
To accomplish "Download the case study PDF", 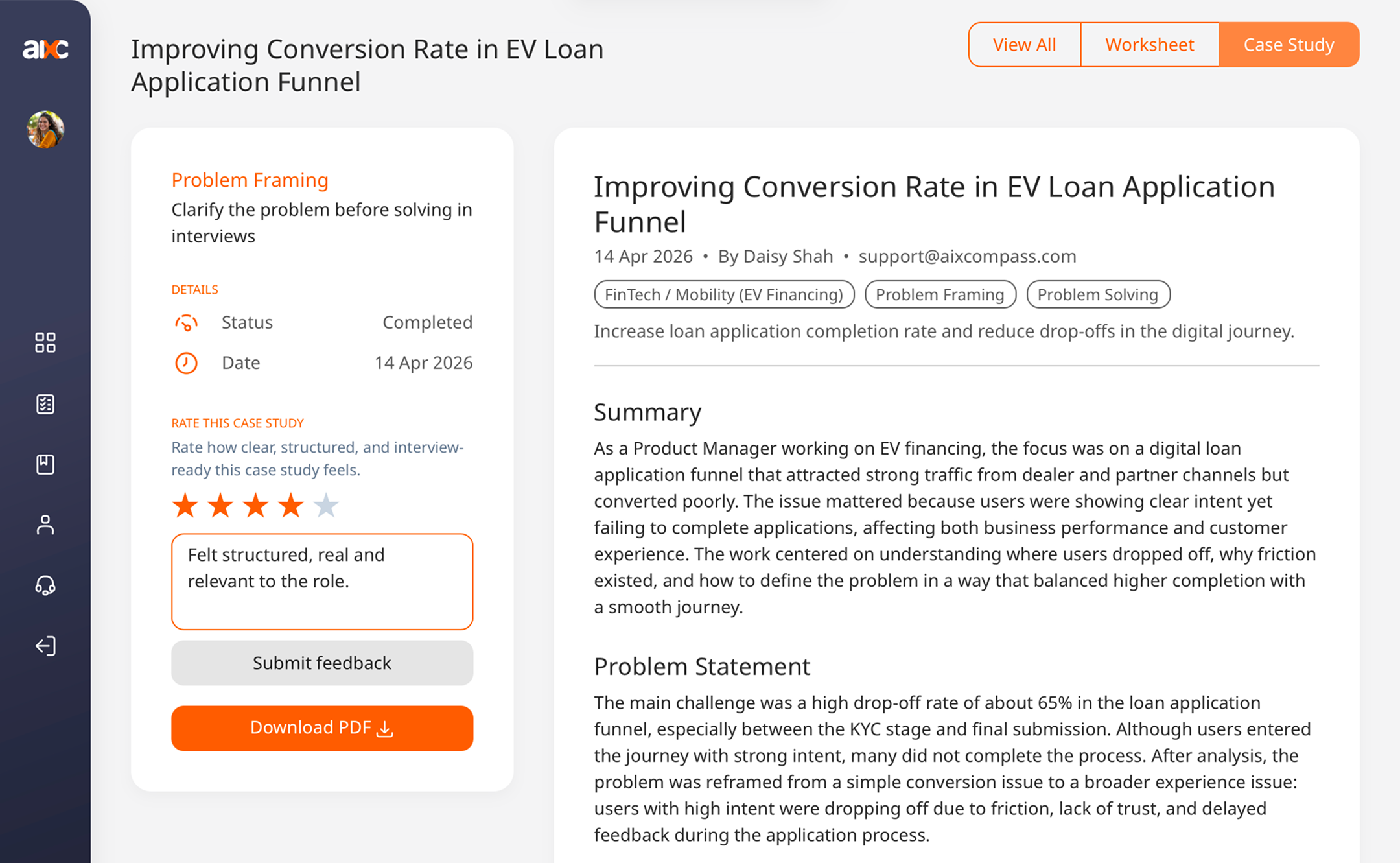I will pos(322,728).
